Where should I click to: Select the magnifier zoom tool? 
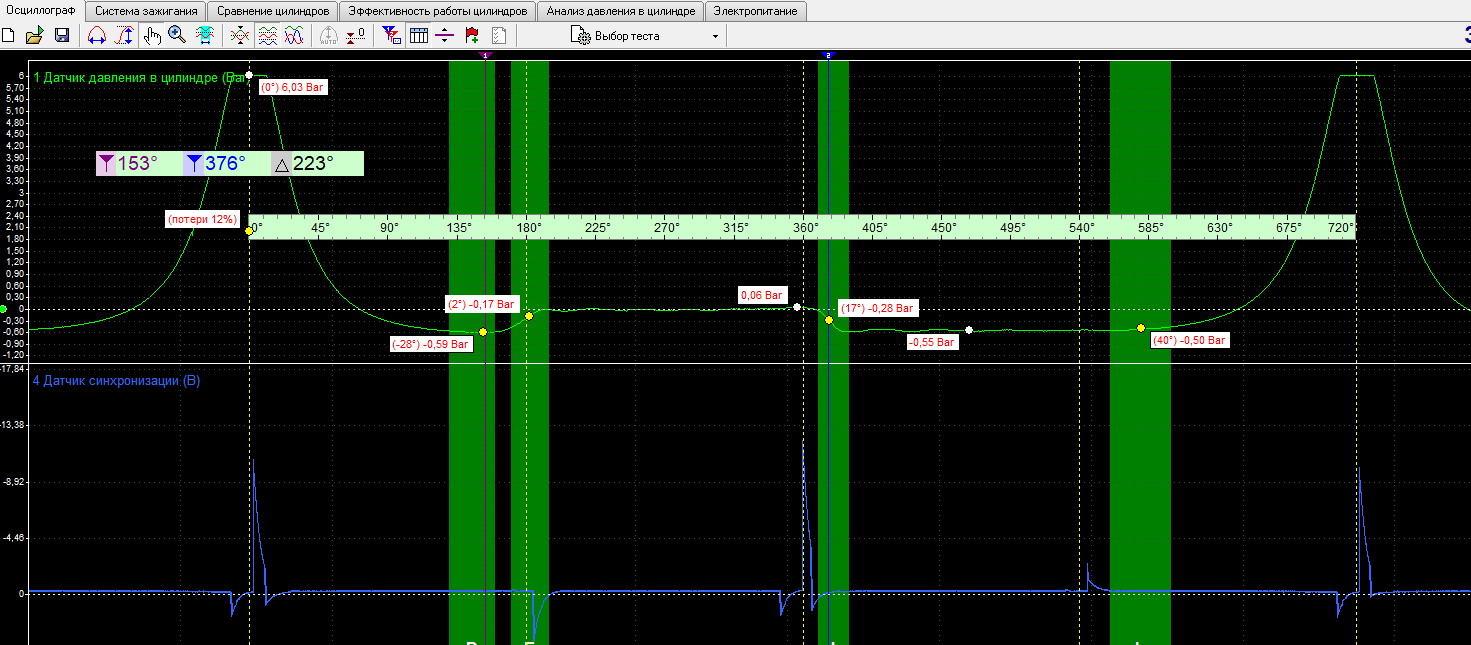coord(177,35)
